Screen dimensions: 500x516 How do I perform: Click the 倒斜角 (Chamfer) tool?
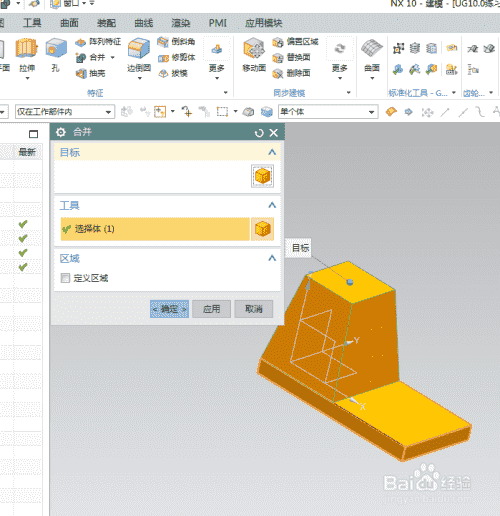pyautogui.click(x=176, y=42)
